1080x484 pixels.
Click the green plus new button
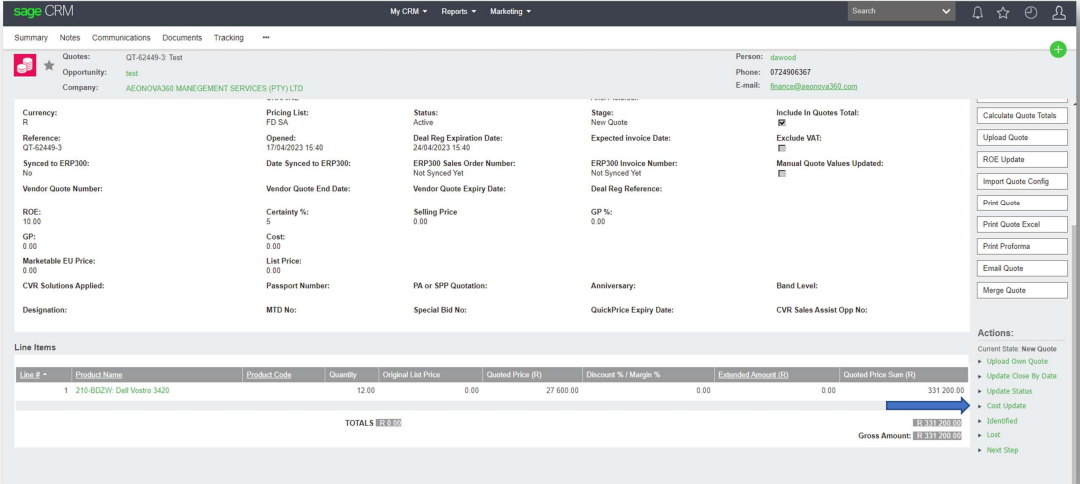[1058, 49]
